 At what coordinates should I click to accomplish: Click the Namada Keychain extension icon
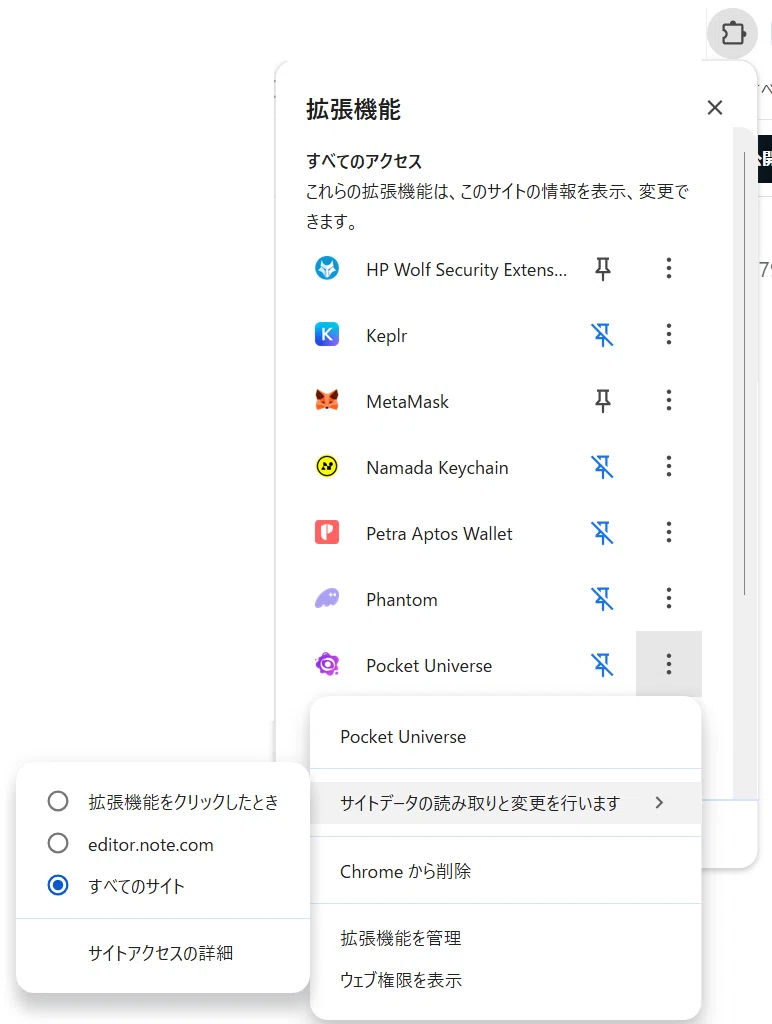pos(327,466)
